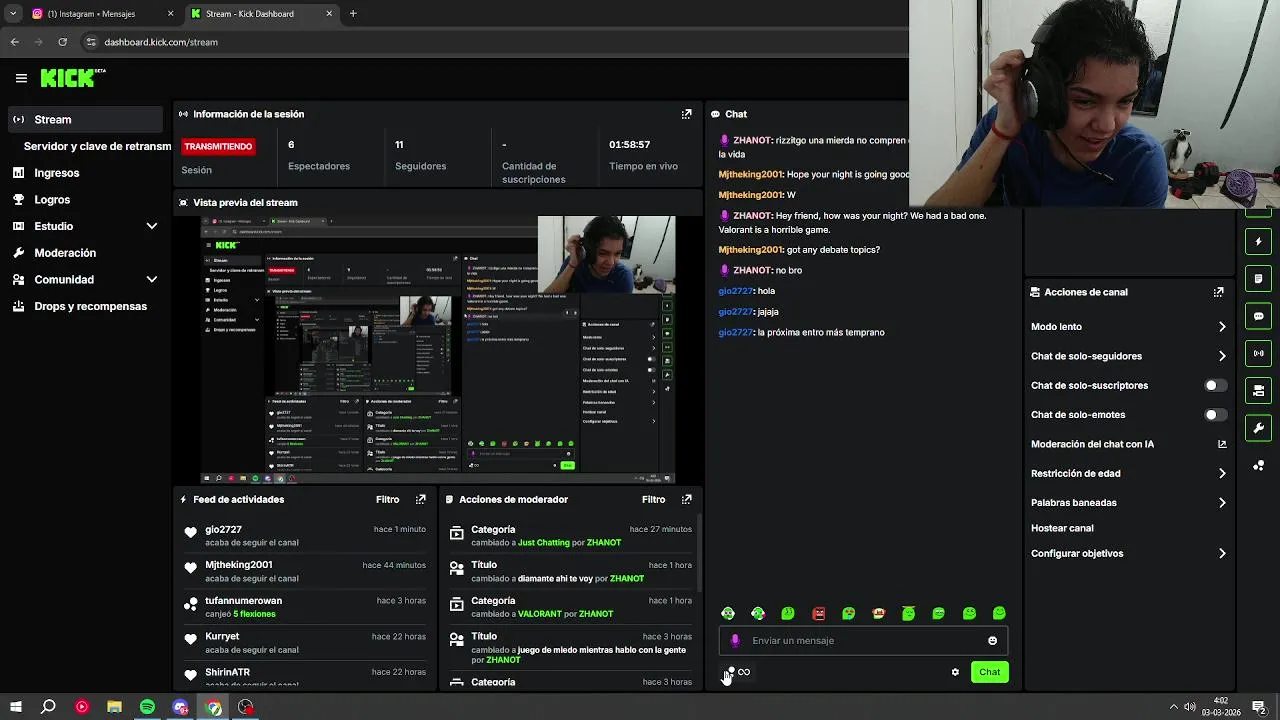Open Filtro in Feed de actividades

[x=387, y=499]
